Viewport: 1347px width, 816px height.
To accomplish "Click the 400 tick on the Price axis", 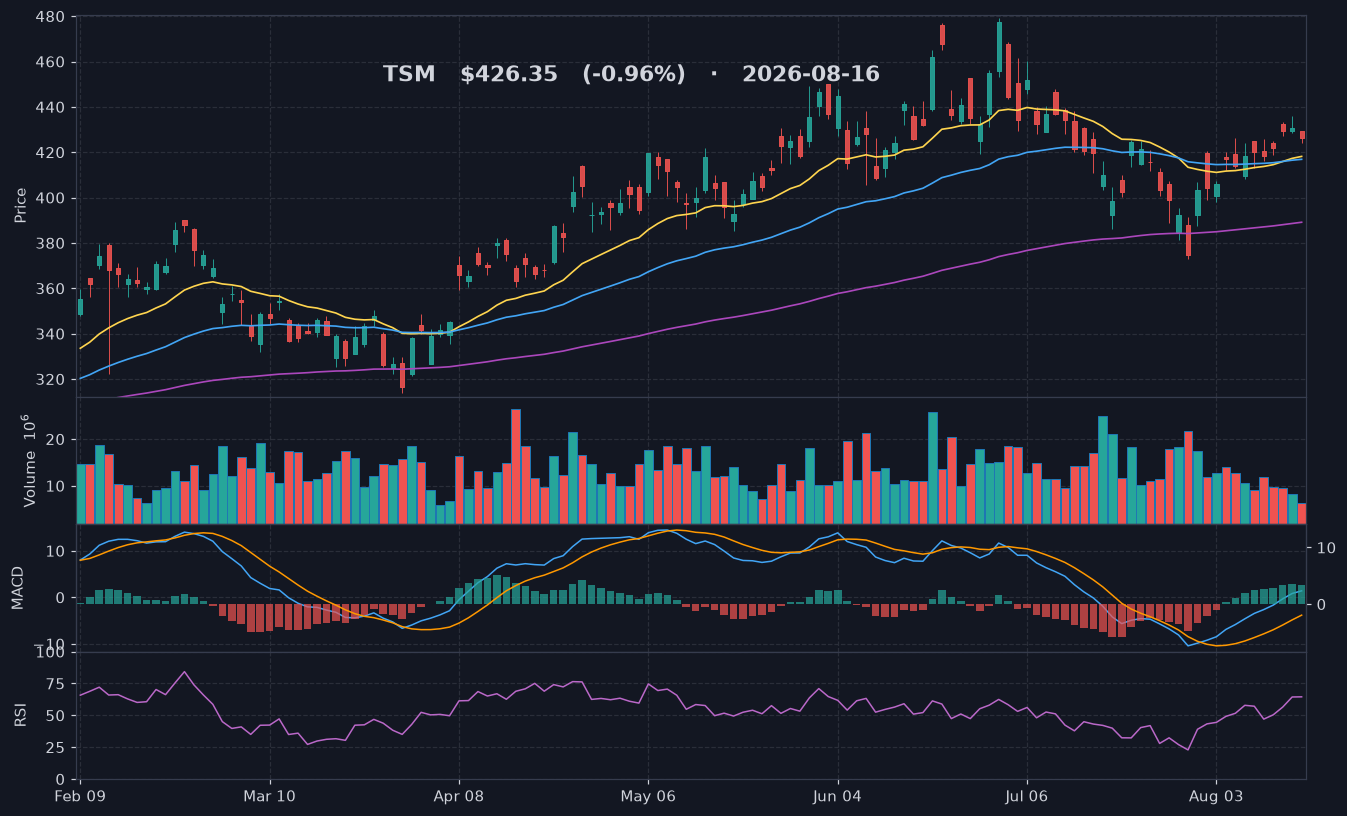I will click(x=50, y=199).
